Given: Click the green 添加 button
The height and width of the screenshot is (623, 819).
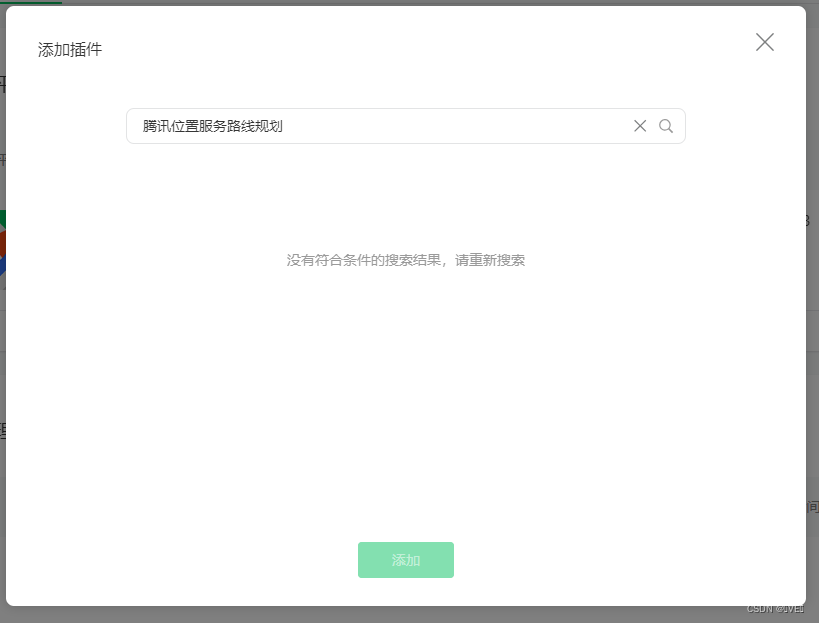Looking at the screenshot, I should pyautogui.click(x=406, y=560).
